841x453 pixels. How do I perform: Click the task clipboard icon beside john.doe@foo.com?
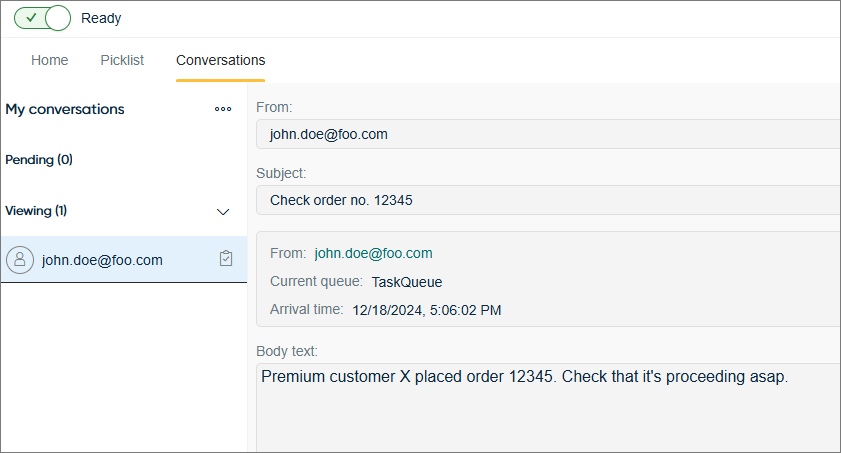[226, 258]
